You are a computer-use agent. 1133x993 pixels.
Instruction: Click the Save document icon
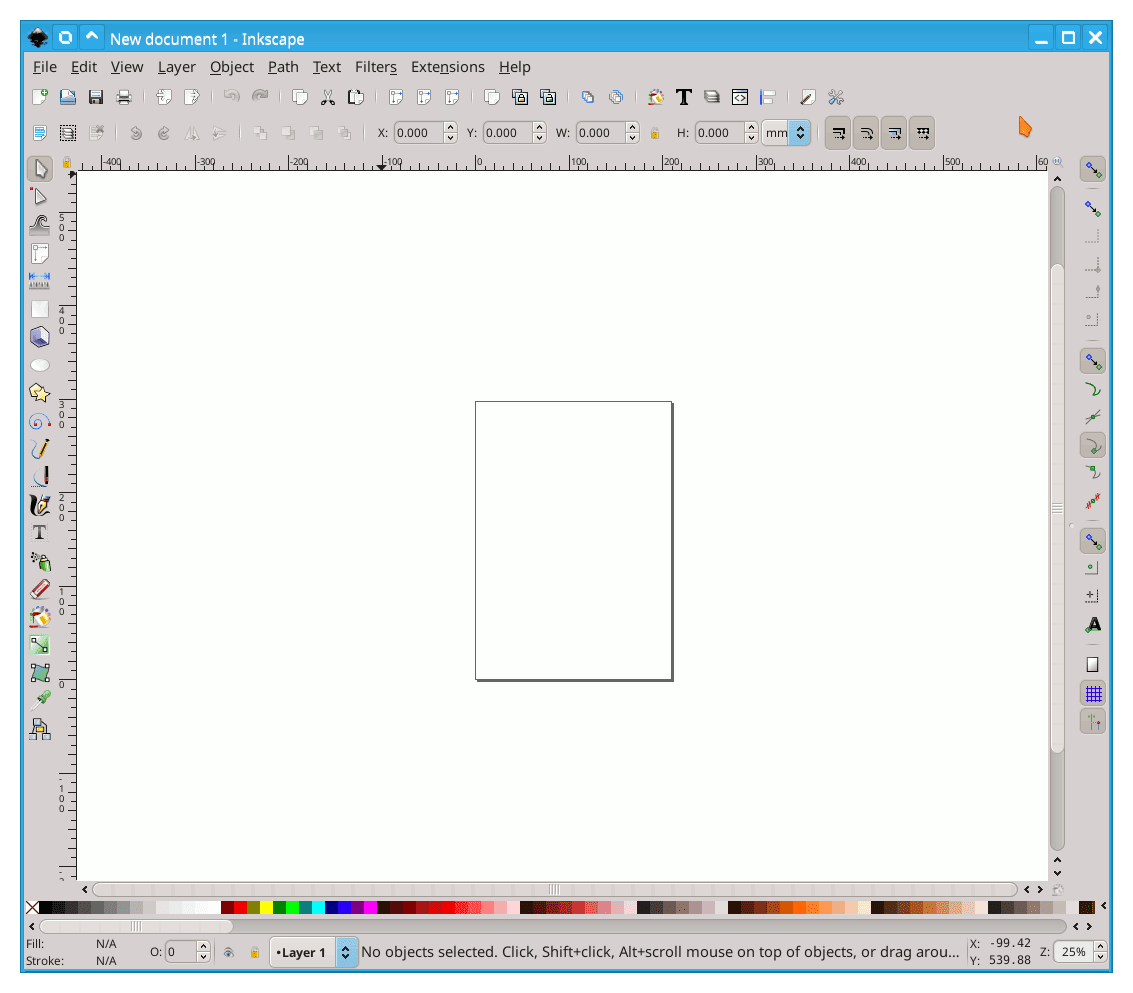(95, 97)
